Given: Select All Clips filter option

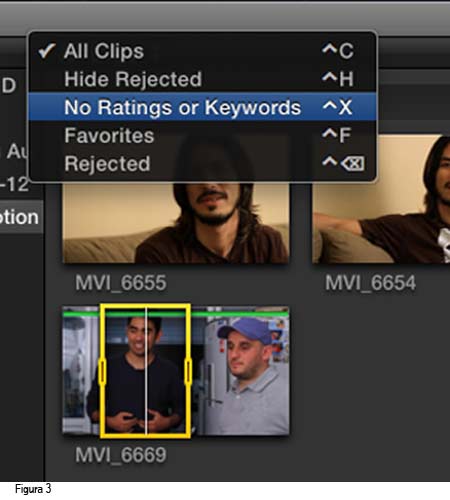Looking at the screenshot, I should click(x=203, y=51).
